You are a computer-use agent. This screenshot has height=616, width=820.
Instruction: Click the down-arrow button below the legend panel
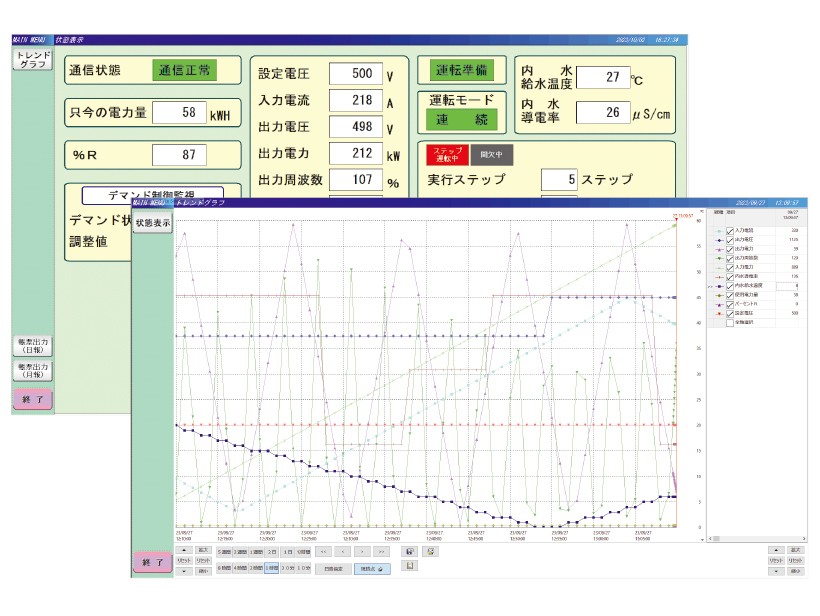pos(777,571)
